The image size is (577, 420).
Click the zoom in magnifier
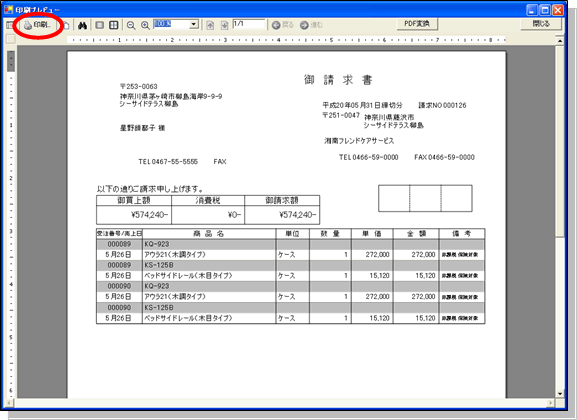(145, 25)
